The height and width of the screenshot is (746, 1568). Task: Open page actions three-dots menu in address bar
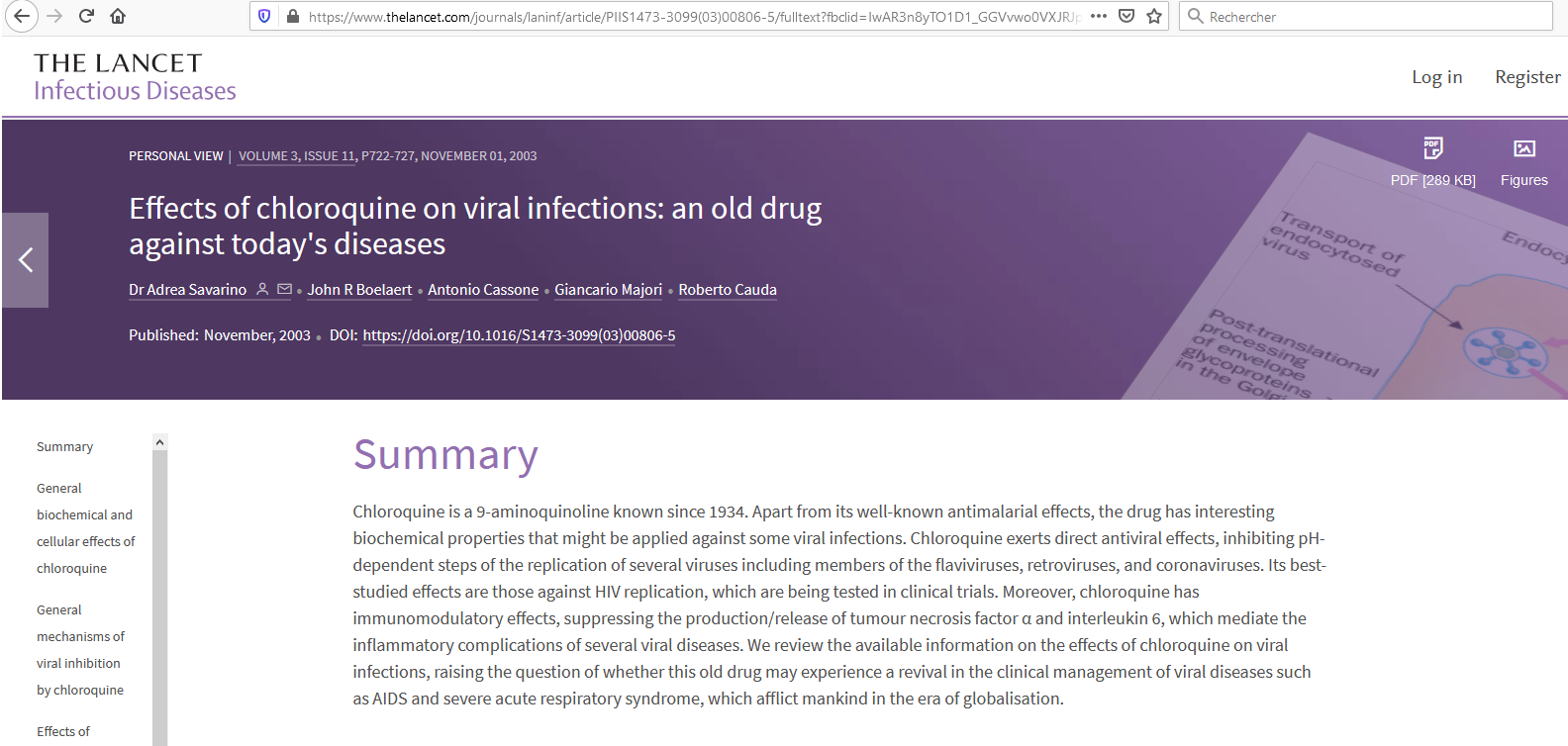[x=1099, y=16]
